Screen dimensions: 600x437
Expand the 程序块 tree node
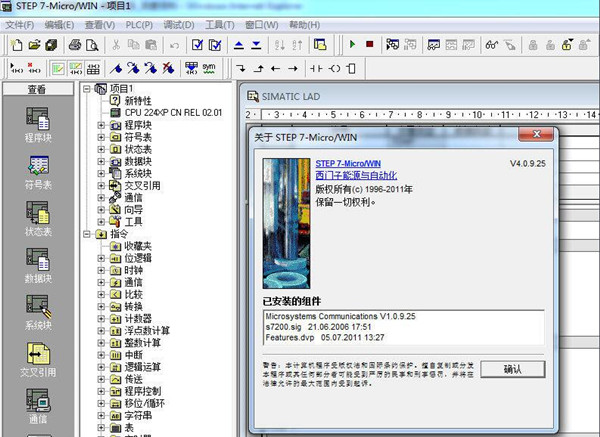pos(101,126)
